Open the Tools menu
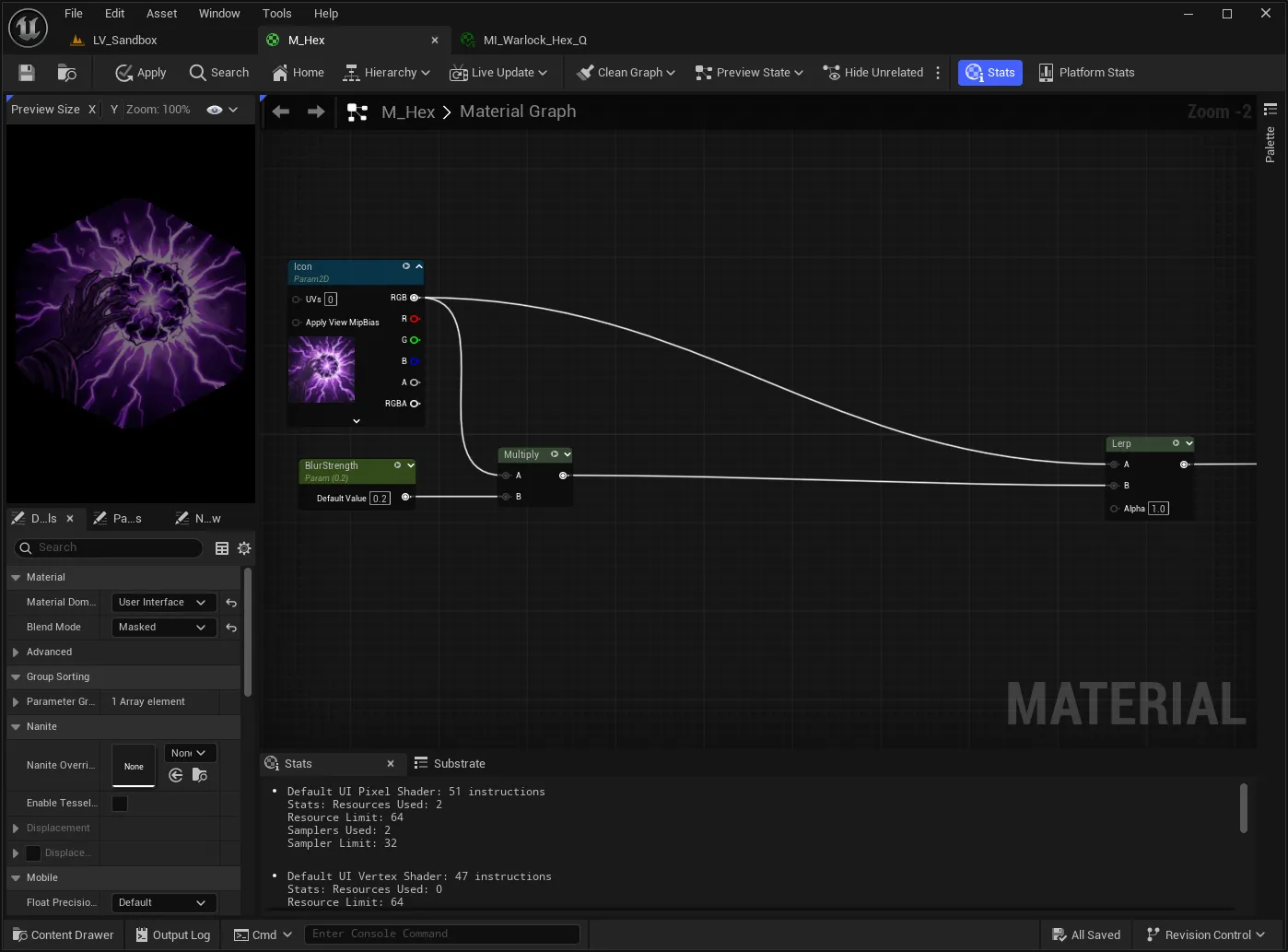1288x952 pixels. [277, 13]
